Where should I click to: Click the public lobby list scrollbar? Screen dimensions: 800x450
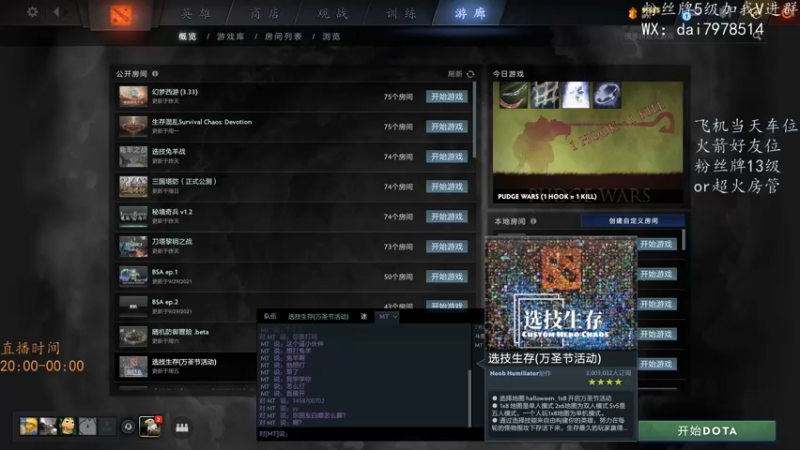click(474, 120)
